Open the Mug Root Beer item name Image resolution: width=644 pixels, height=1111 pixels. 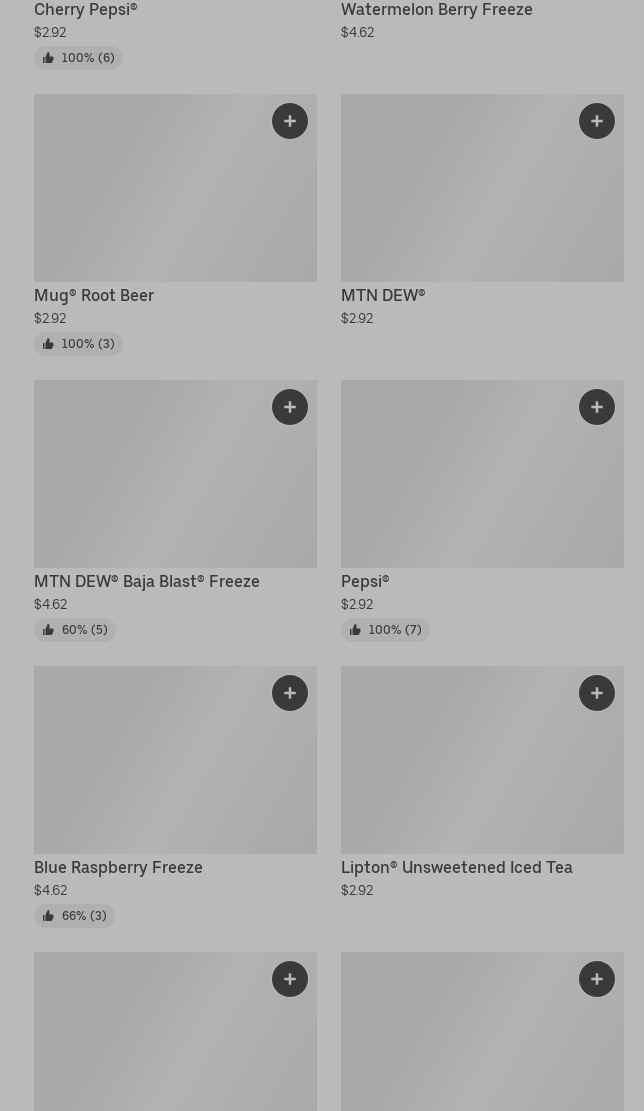point(94,296)
